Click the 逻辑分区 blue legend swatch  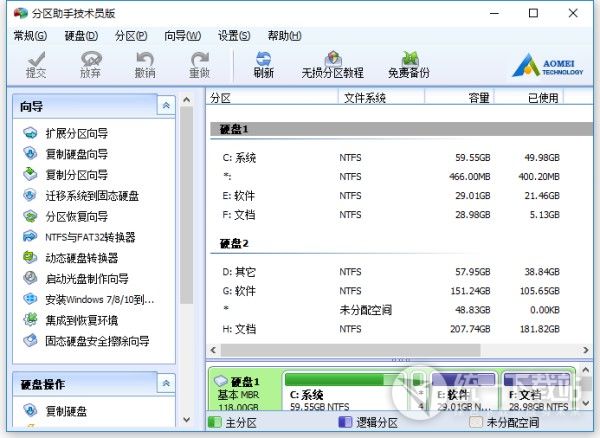tap(345, 422)
